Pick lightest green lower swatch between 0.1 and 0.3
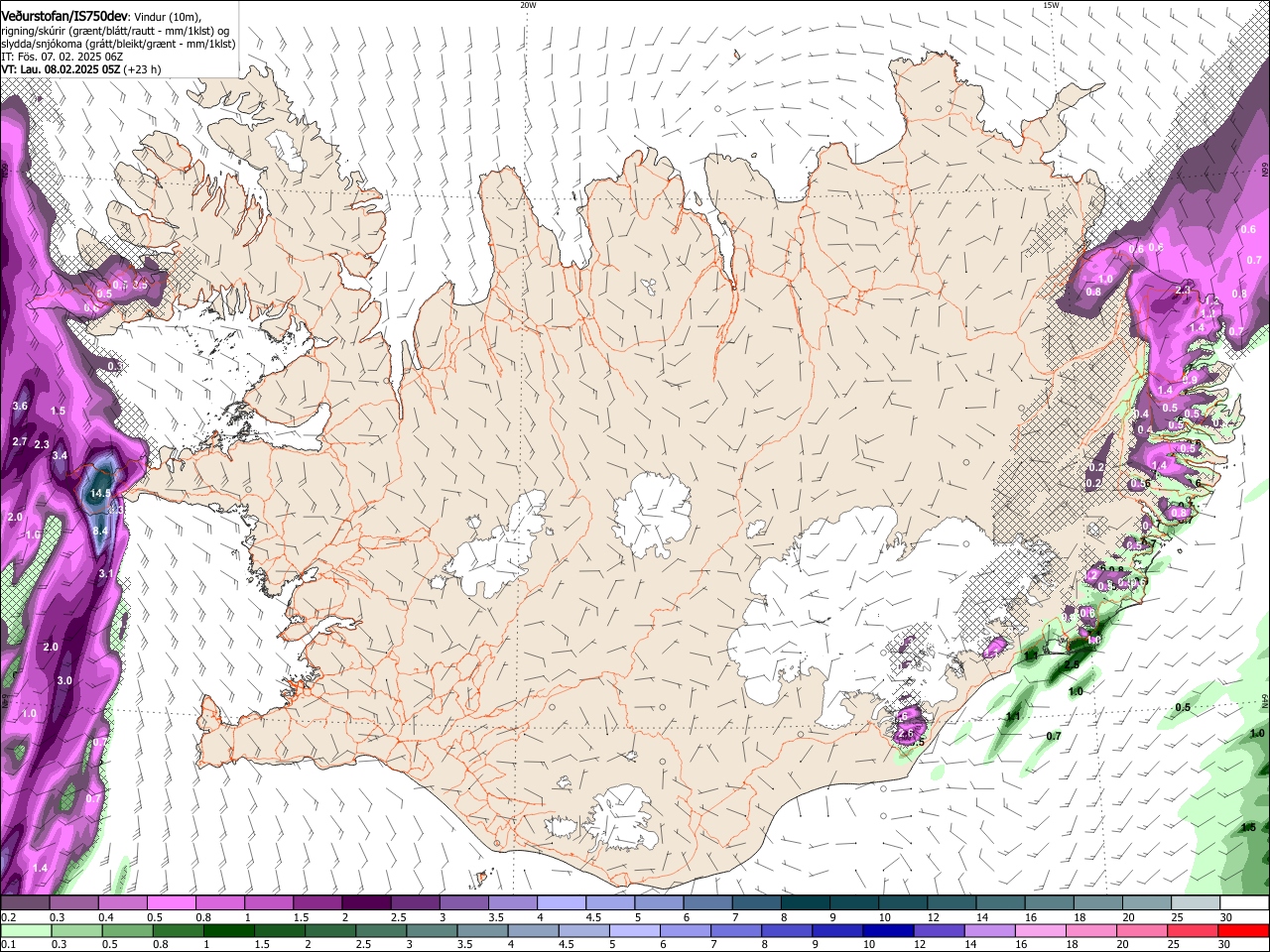This screenshot has height=952, width=1270. [x=25, y=930]
